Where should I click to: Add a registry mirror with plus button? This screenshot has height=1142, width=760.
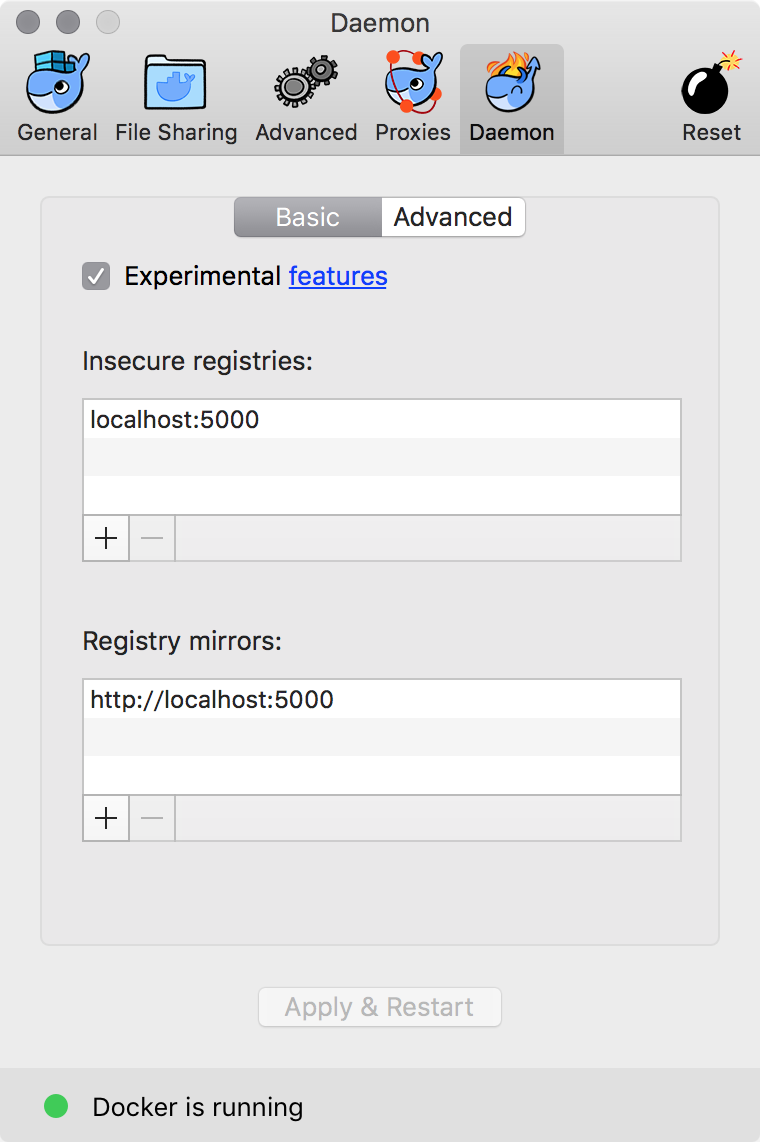106,819
